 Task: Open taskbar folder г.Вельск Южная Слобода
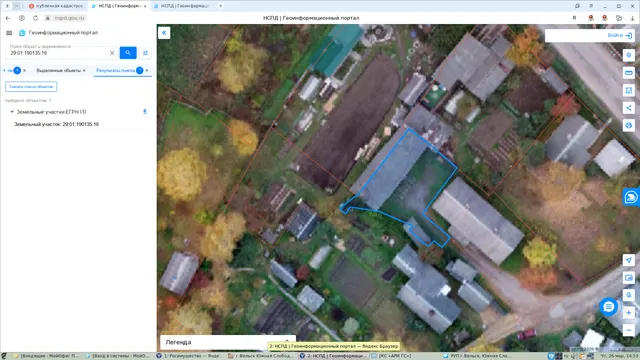click(x=261, y=356)
